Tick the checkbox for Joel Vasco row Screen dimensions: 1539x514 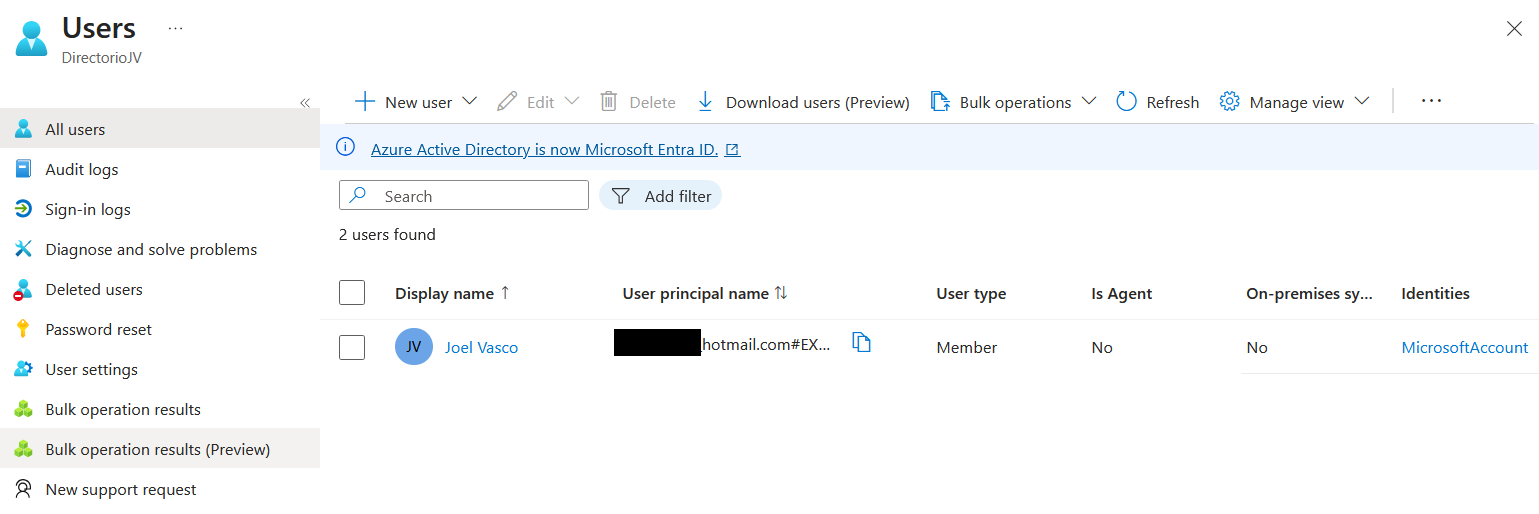click(x=352, y=347)
